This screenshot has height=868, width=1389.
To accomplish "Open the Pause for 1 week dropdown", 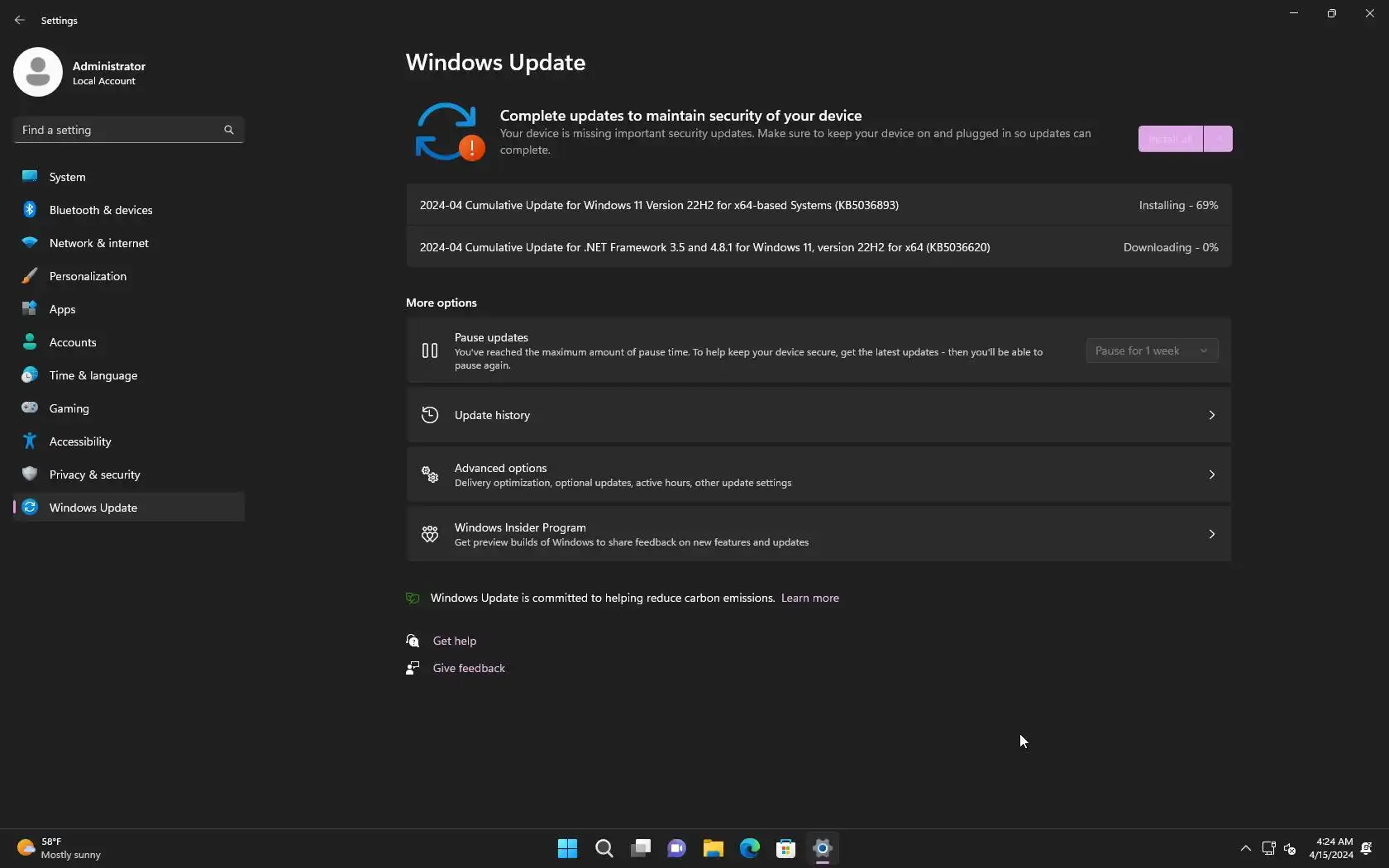I will click(x=1152, y=351).
